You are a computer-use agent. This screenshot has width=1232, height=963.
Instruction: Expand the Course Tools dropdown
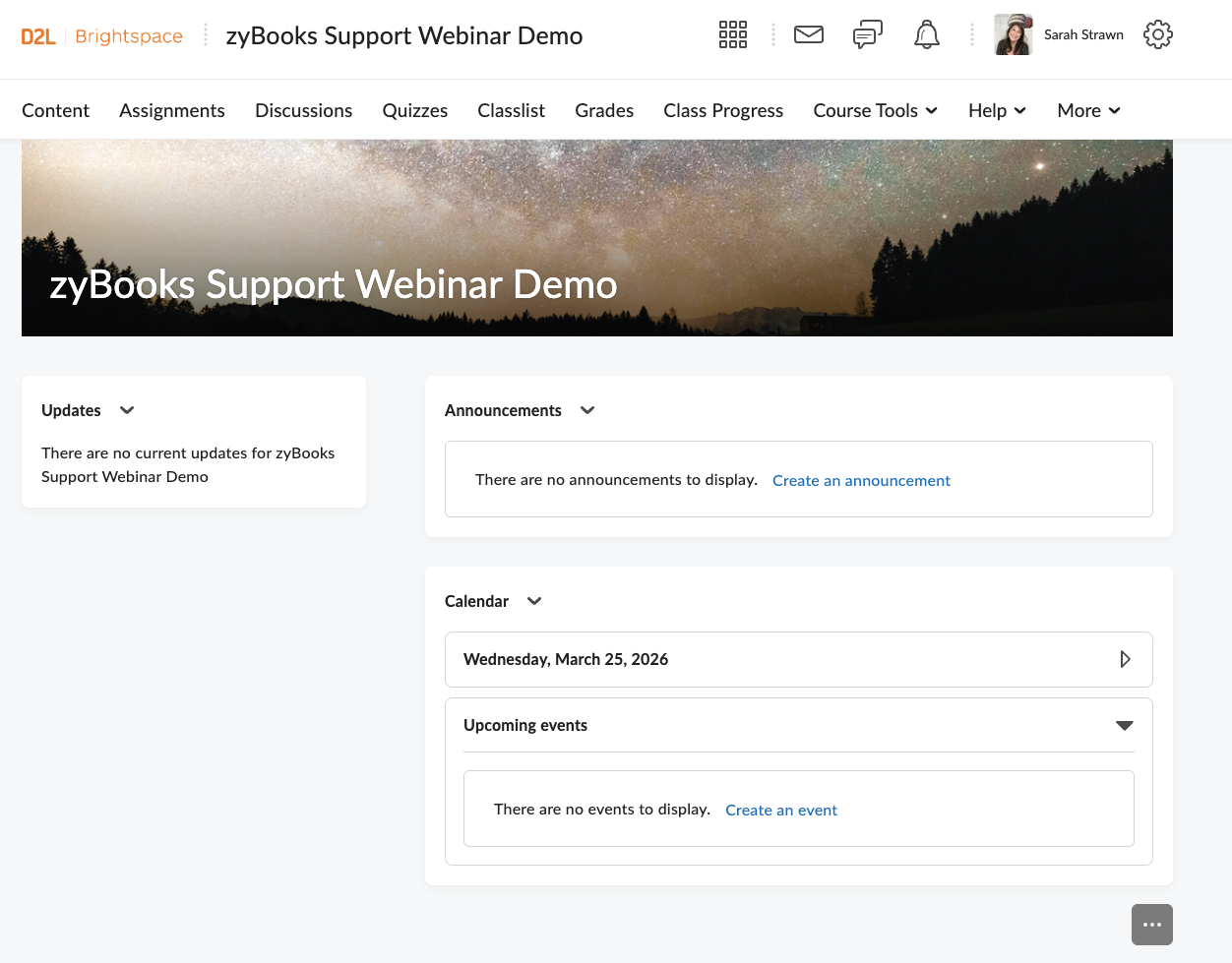pos(876,110)
